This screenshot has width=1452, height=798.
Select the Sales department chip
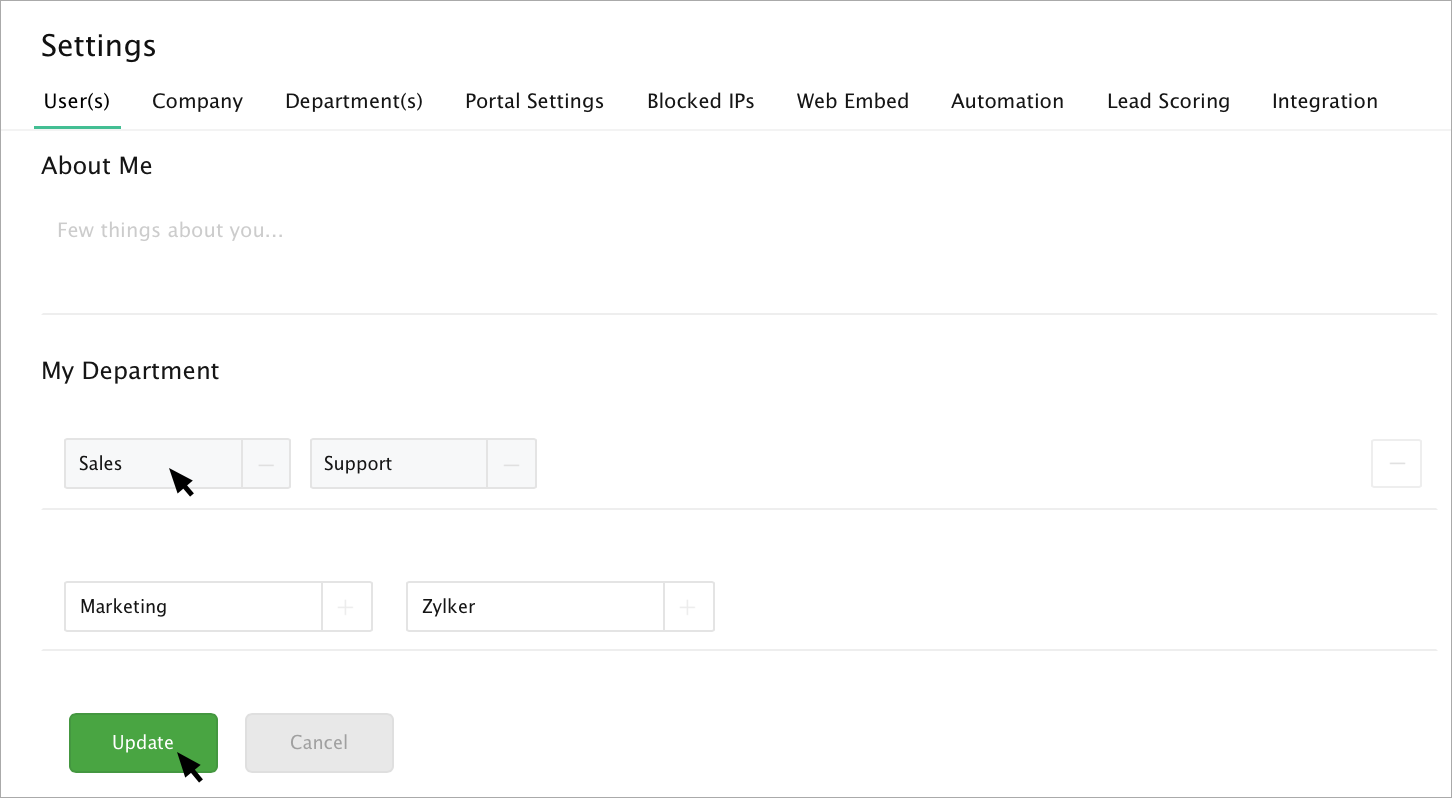click(x=153, y=464)
